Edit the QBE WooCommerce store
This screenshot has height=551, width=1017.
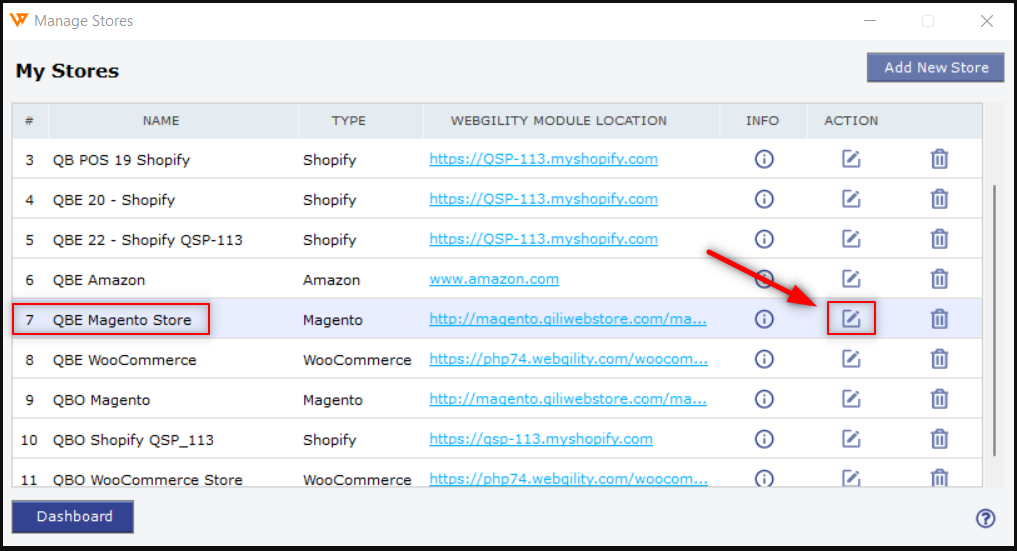851,359
